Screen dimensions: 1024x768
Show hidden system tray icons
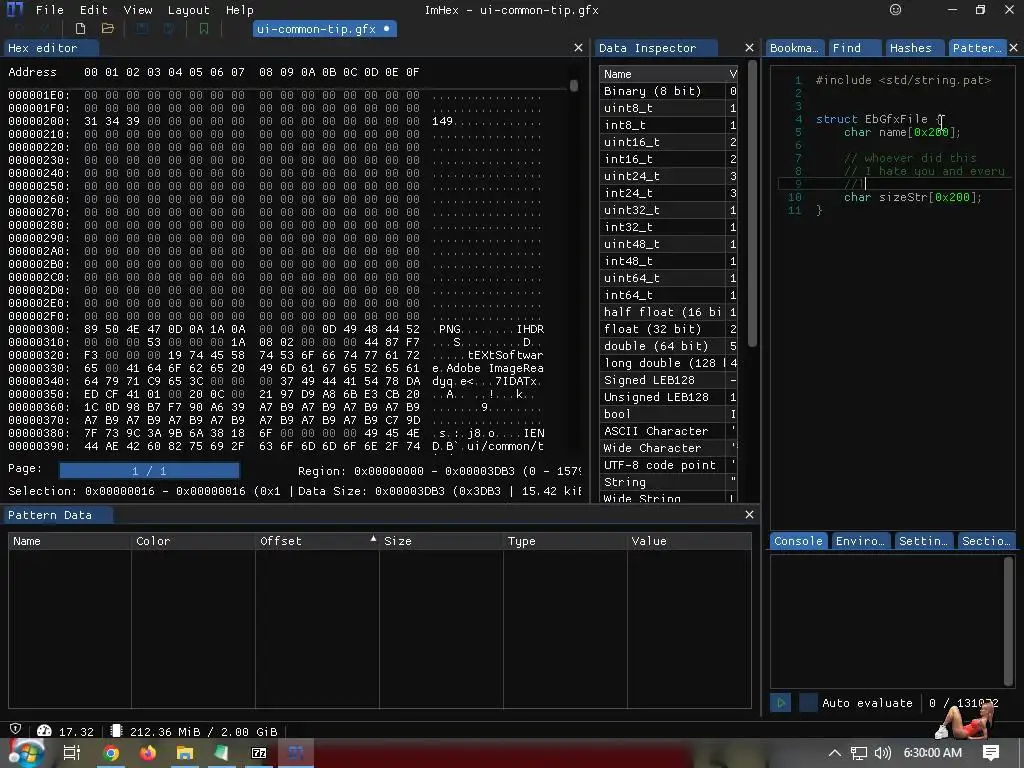coord(835,753)
